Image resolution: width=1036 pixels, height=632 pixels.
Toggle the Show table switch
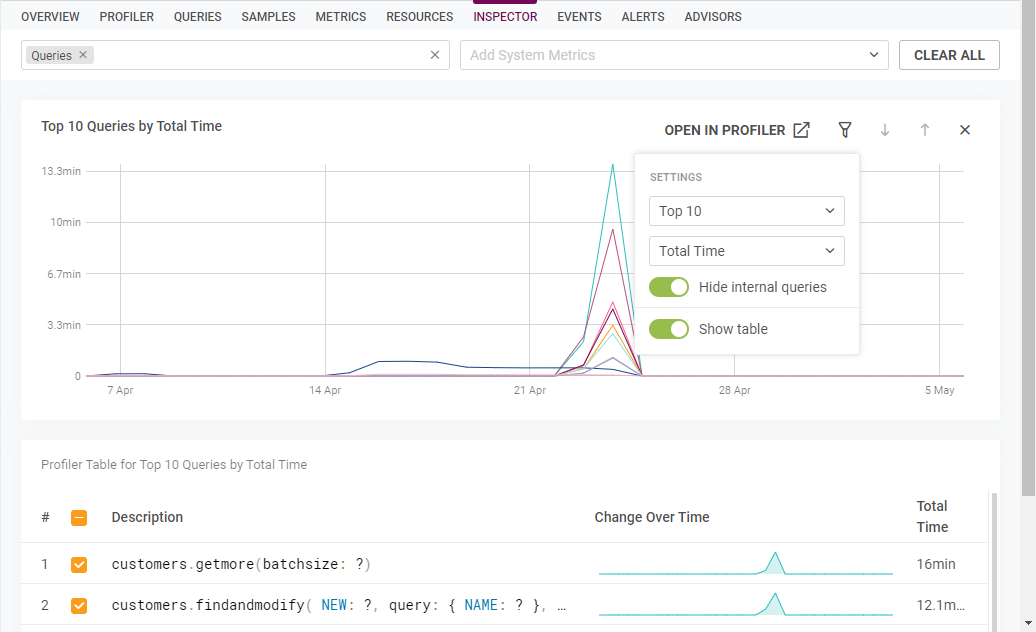[669, 329]
